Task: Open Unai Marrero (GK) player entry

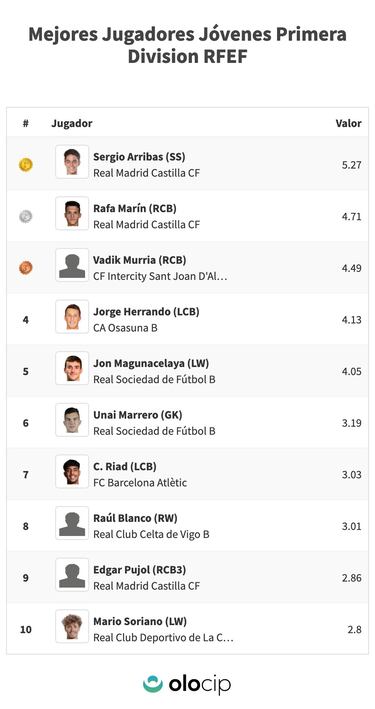Action: pos(138,415)
